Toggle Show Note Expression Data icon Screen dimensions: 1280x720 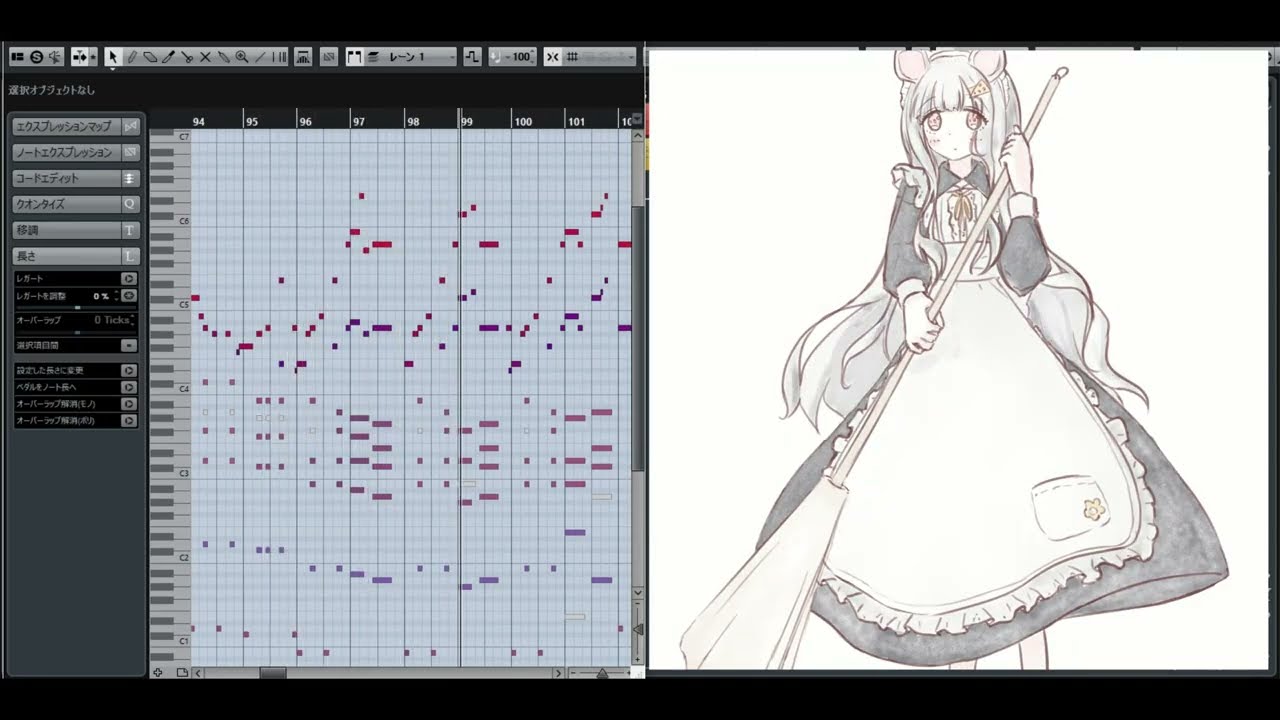328,57
